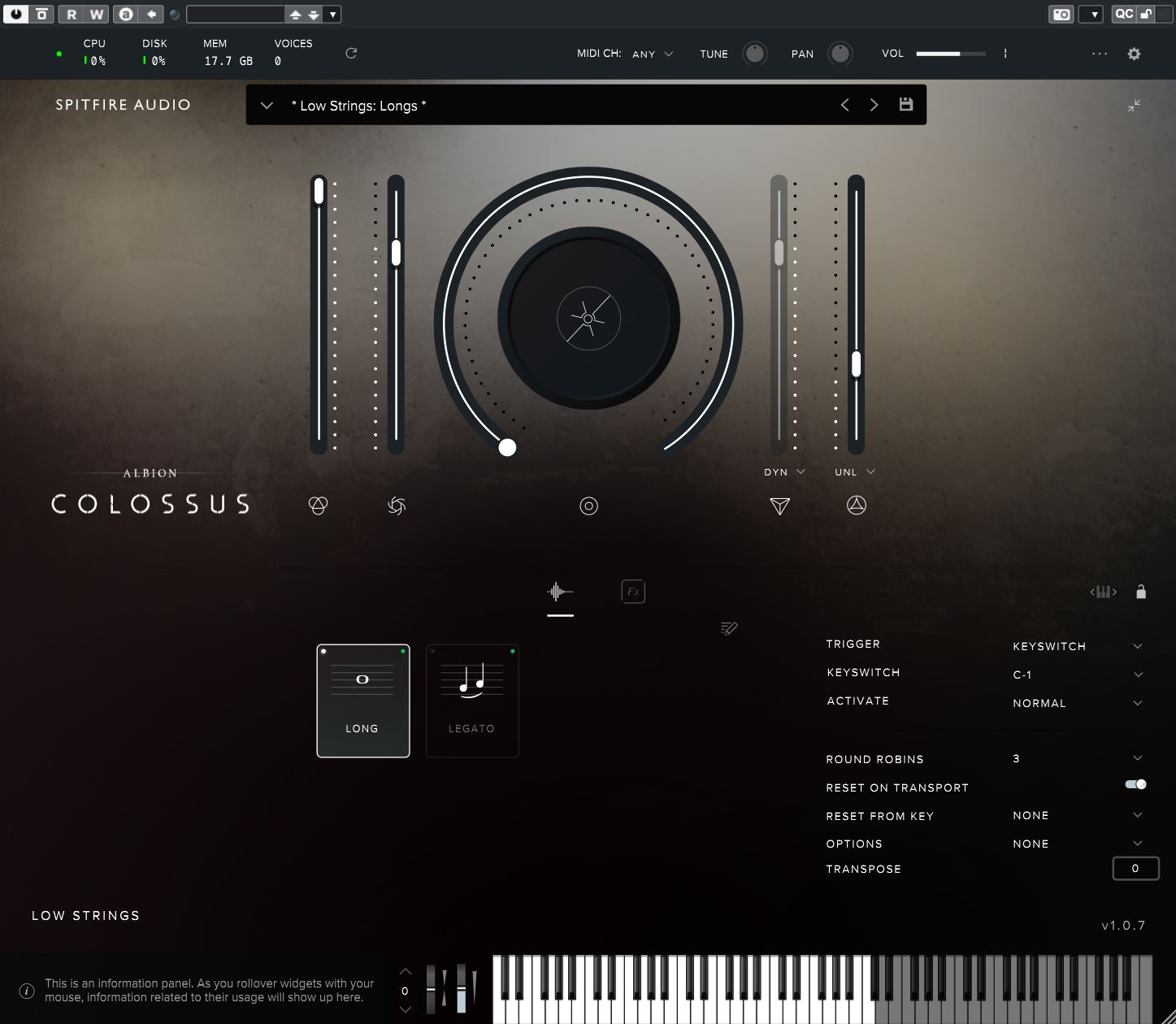1176x1024 pixels.
Task: Toggle the Write automation W button
Action: (96, 14)
